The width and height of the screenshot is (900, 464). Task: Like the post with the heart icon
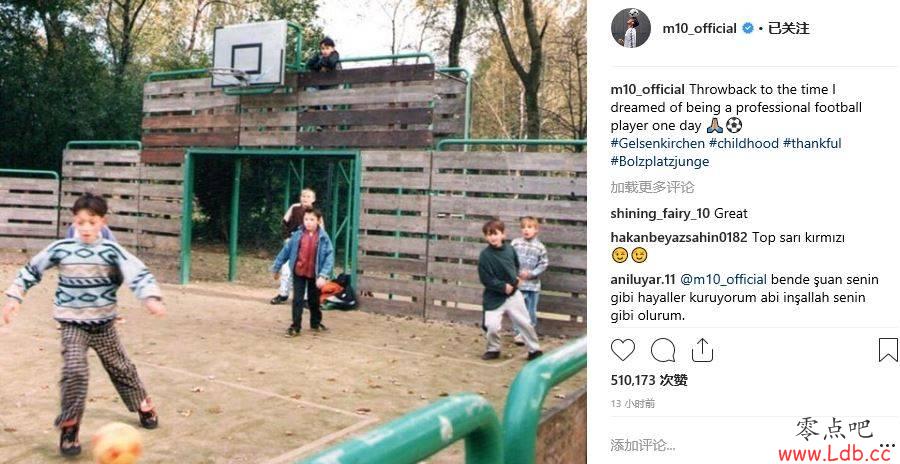click(623, 350)
